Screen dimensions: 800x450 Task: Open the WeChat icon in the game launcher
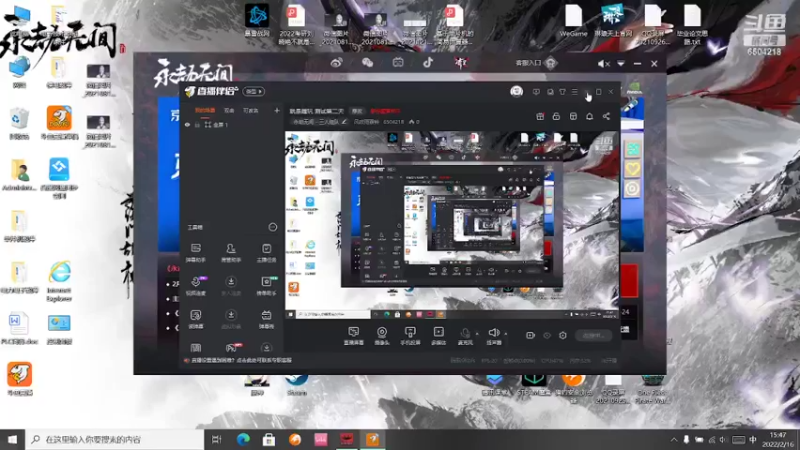point(367,63)
